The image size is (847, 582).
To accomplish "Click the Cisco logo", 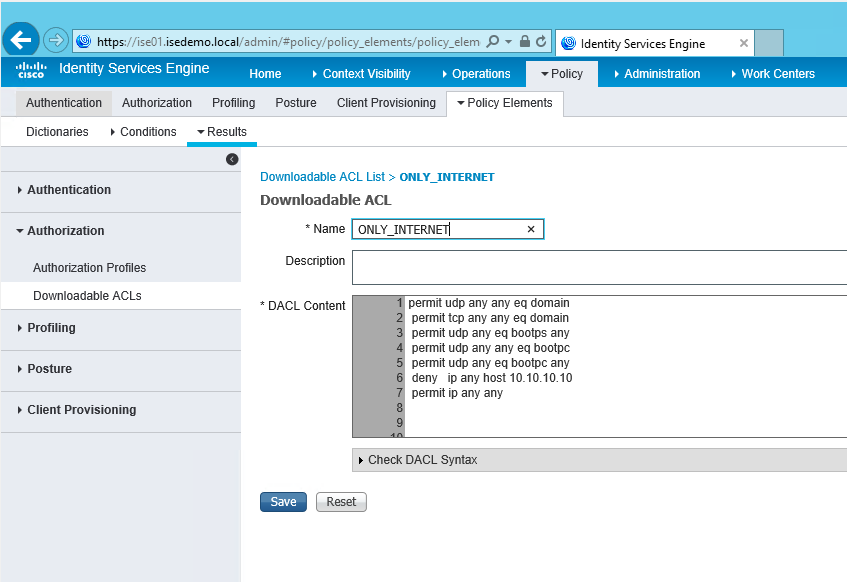I will [31, 70].
